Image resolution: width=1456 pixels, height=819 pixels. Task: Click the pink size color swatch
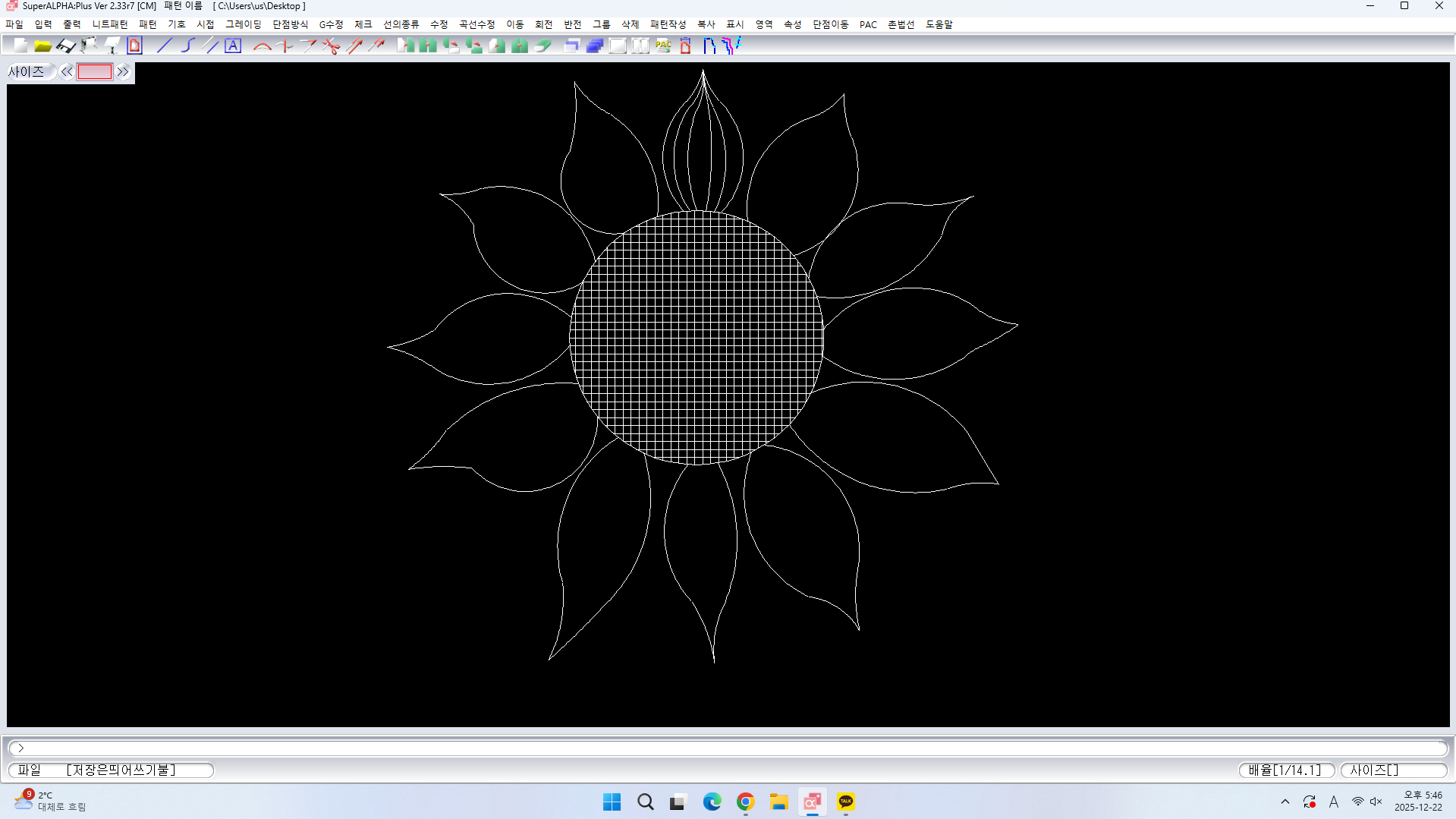pyautogui.click(x=94, y=72)
